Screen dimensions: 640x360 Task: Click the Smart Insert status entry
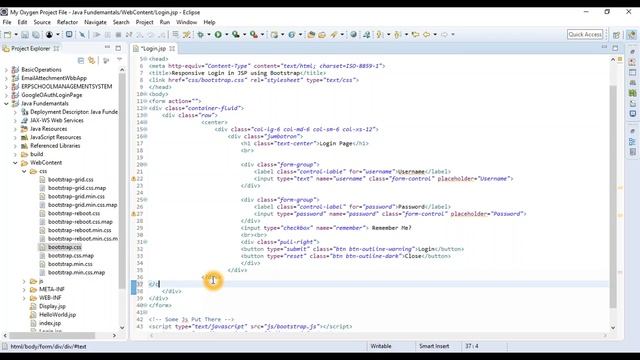(434, 346)
